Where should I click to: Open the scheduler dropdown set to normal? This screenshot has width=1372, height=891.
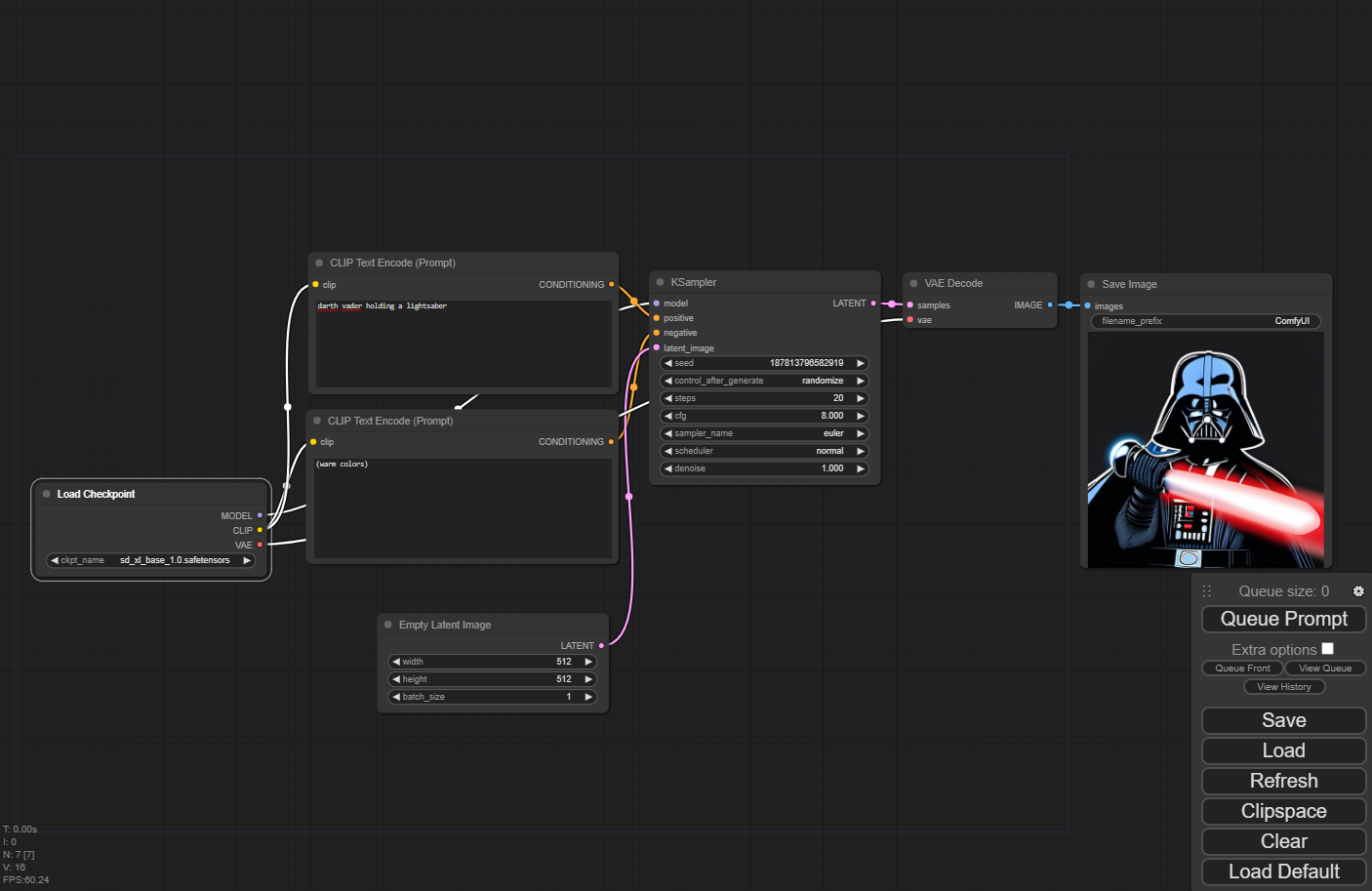(x=765, y=451)
